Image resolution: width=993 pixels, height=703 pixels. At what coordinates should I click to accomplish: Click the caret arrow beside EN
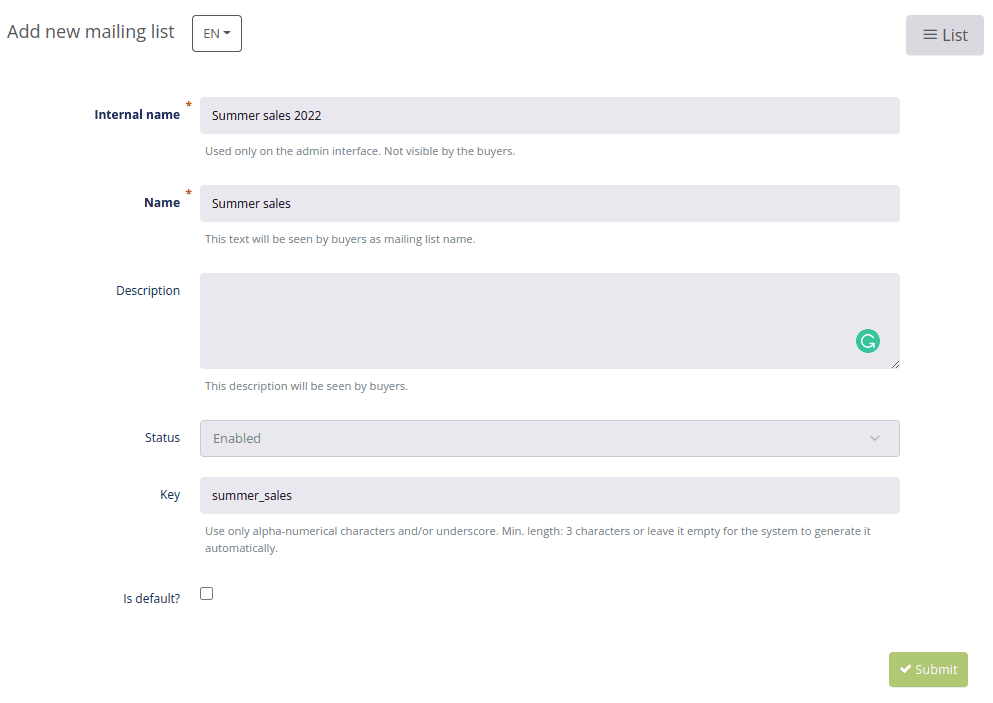click(x=227, y=34)
